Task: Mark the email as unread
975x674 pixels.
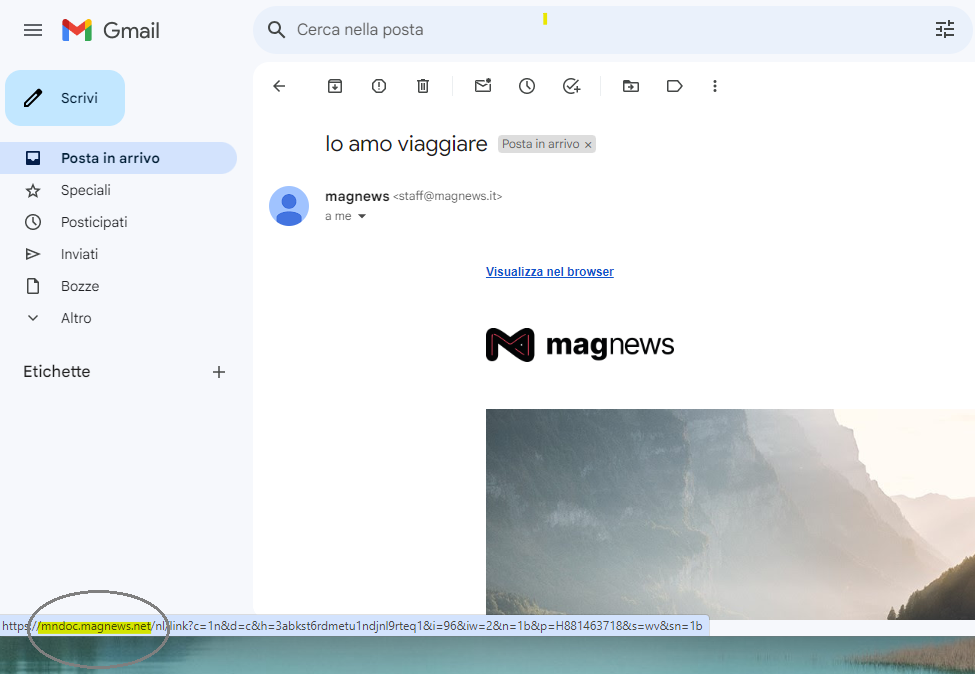Action: [x=483, y=86]
